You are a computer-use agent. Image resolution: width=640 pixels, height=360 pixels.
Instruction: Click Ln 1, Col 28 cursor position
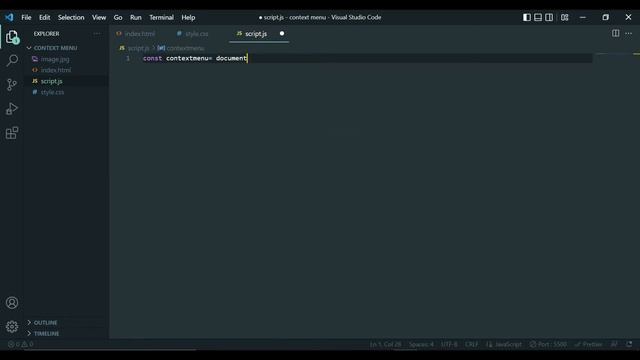coord(385,344)
